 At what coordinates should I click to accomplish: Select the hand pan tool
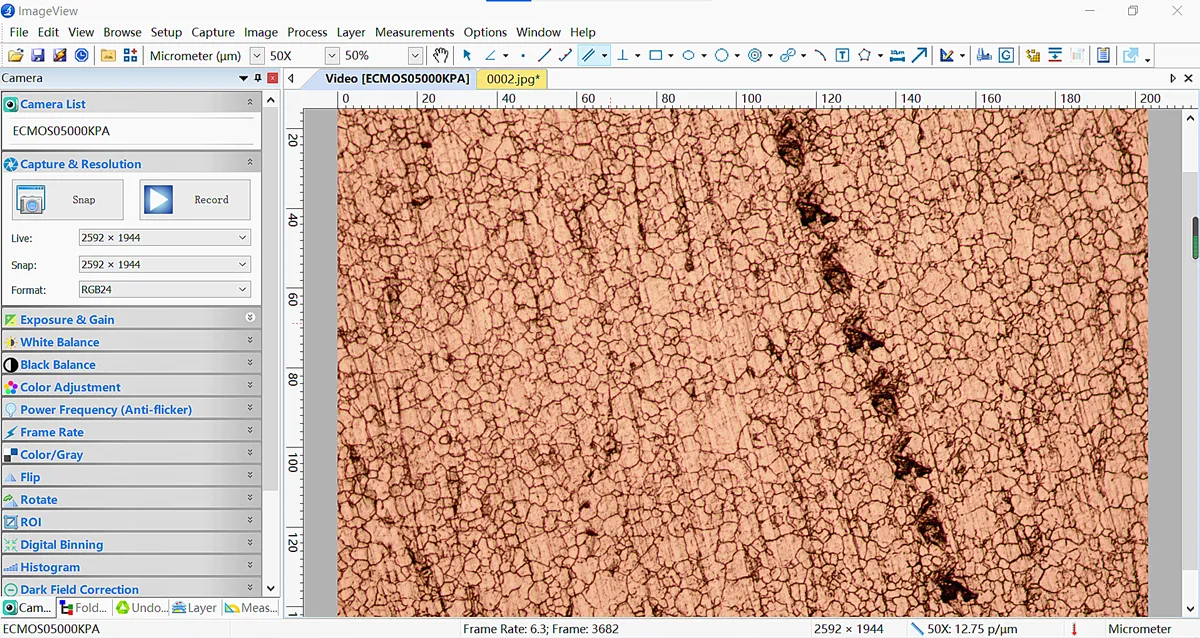[440, 56]
